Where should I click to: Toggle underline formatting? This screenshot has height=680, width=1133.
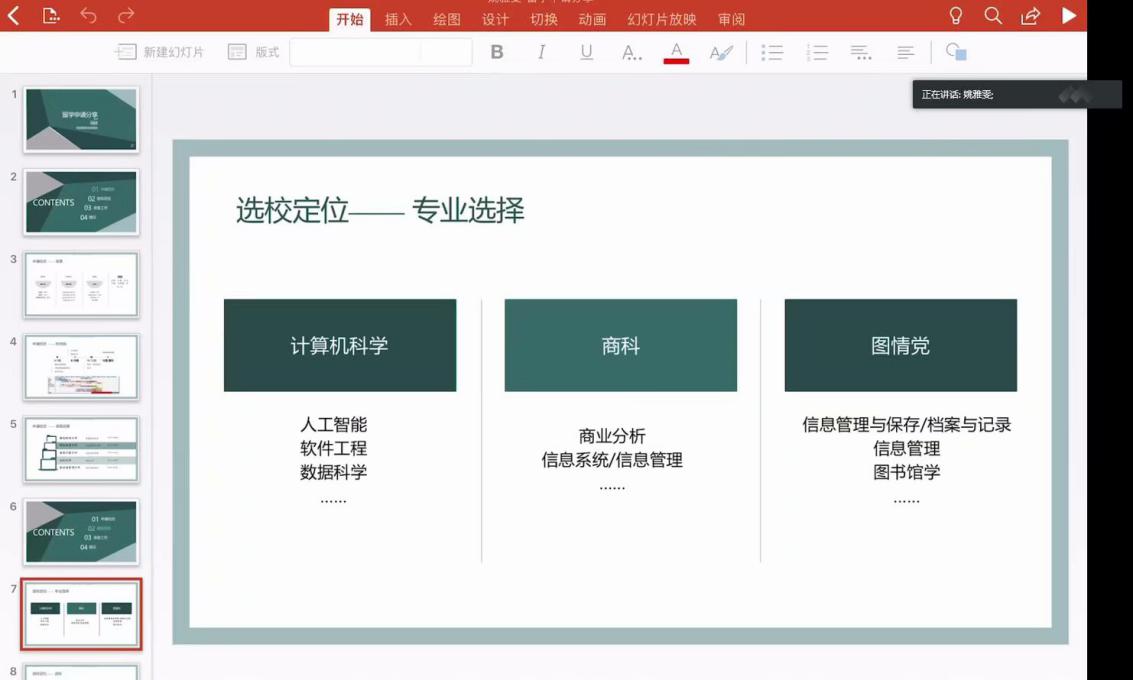pos(586,52)
